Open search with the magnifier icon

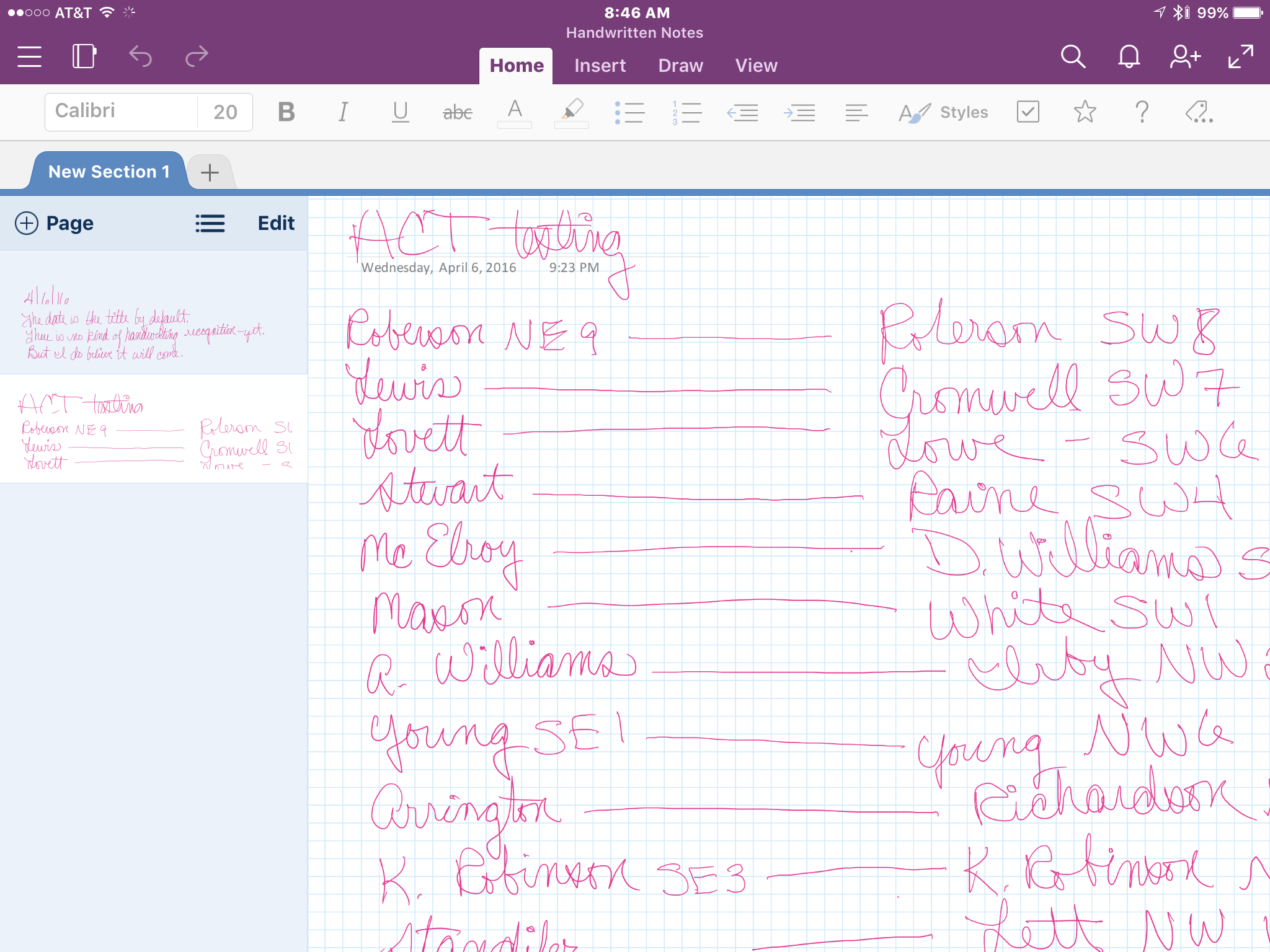click(1073, 57)
